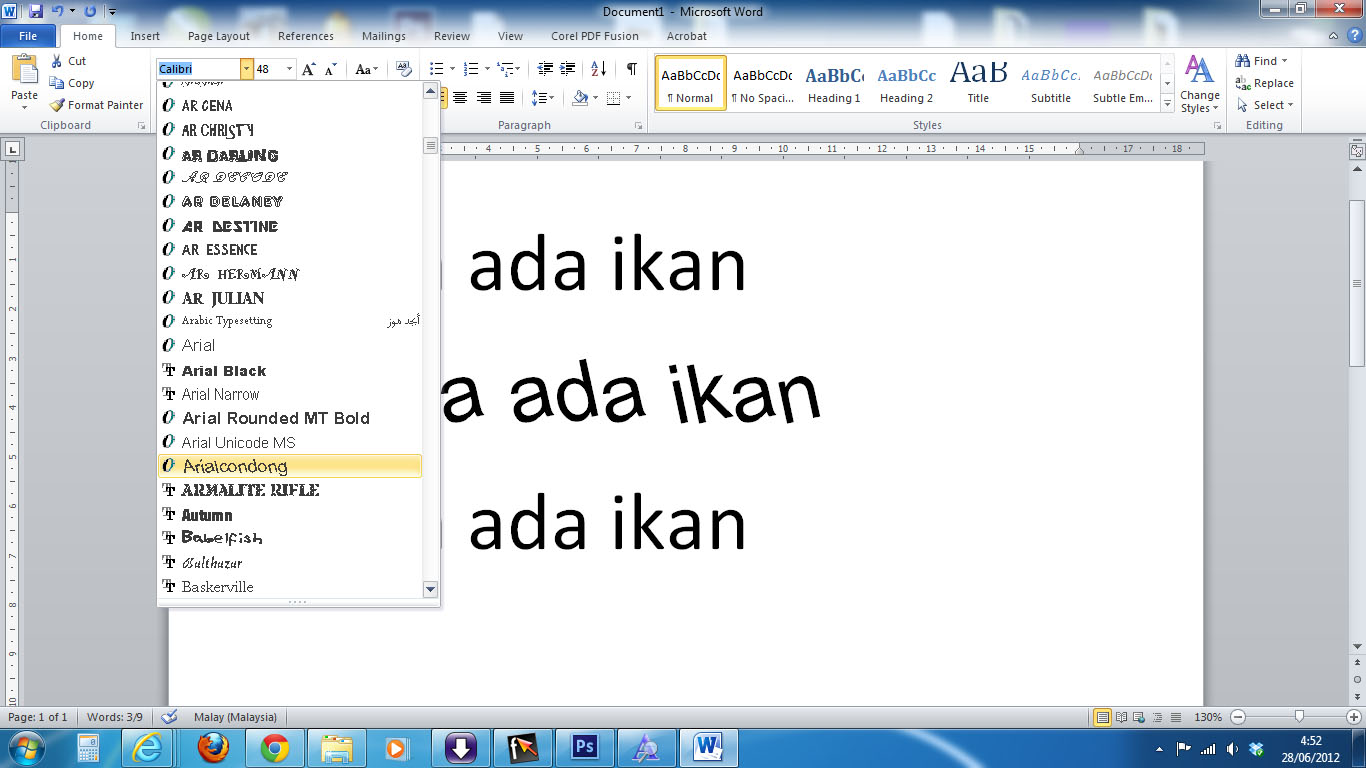Click the Sort A-Z icon
This screenshot has height=768, width=1366.
tap(598, 69)
